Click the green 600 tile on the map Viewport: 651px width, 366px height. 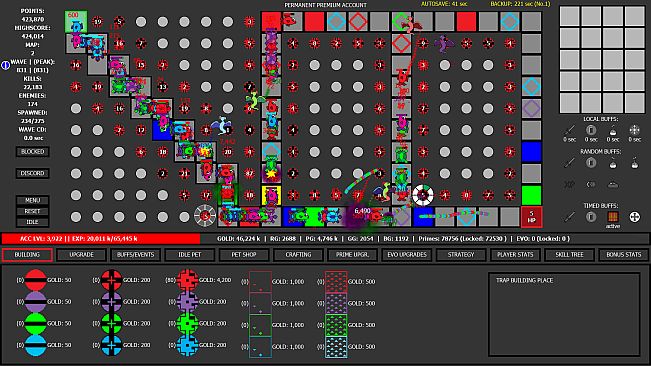76,22
